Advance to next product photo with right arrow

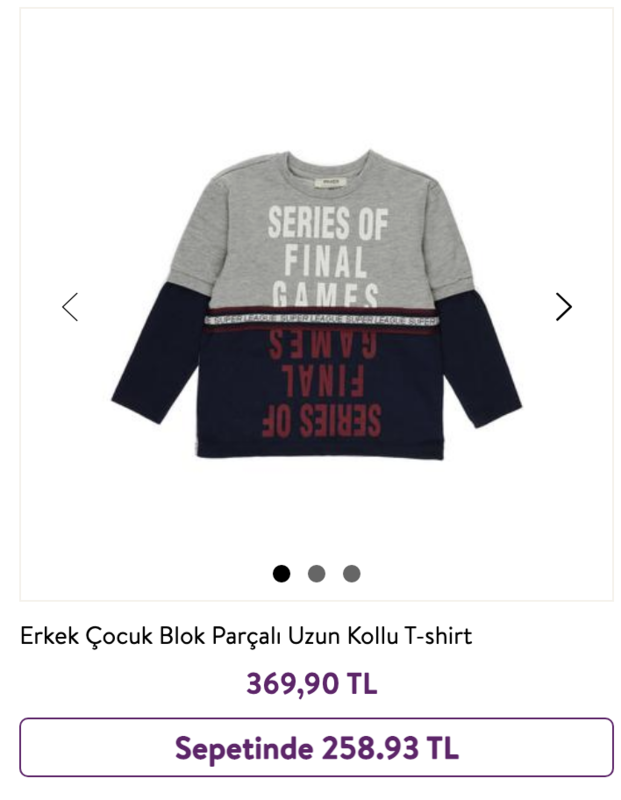(563, 307)
